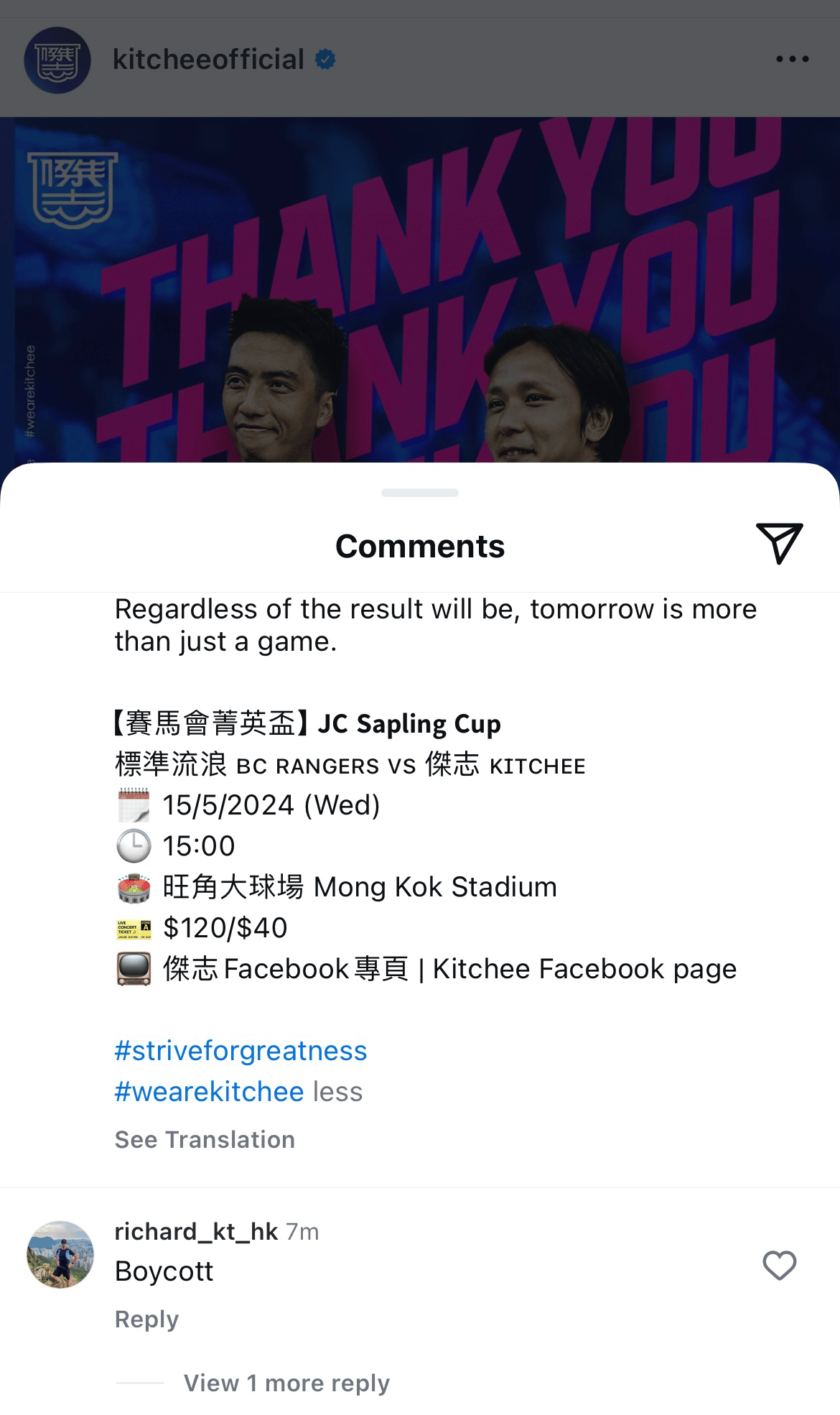Reply to the Boycott comment
Viewport: 840px width, 1415px height.
146,1319
